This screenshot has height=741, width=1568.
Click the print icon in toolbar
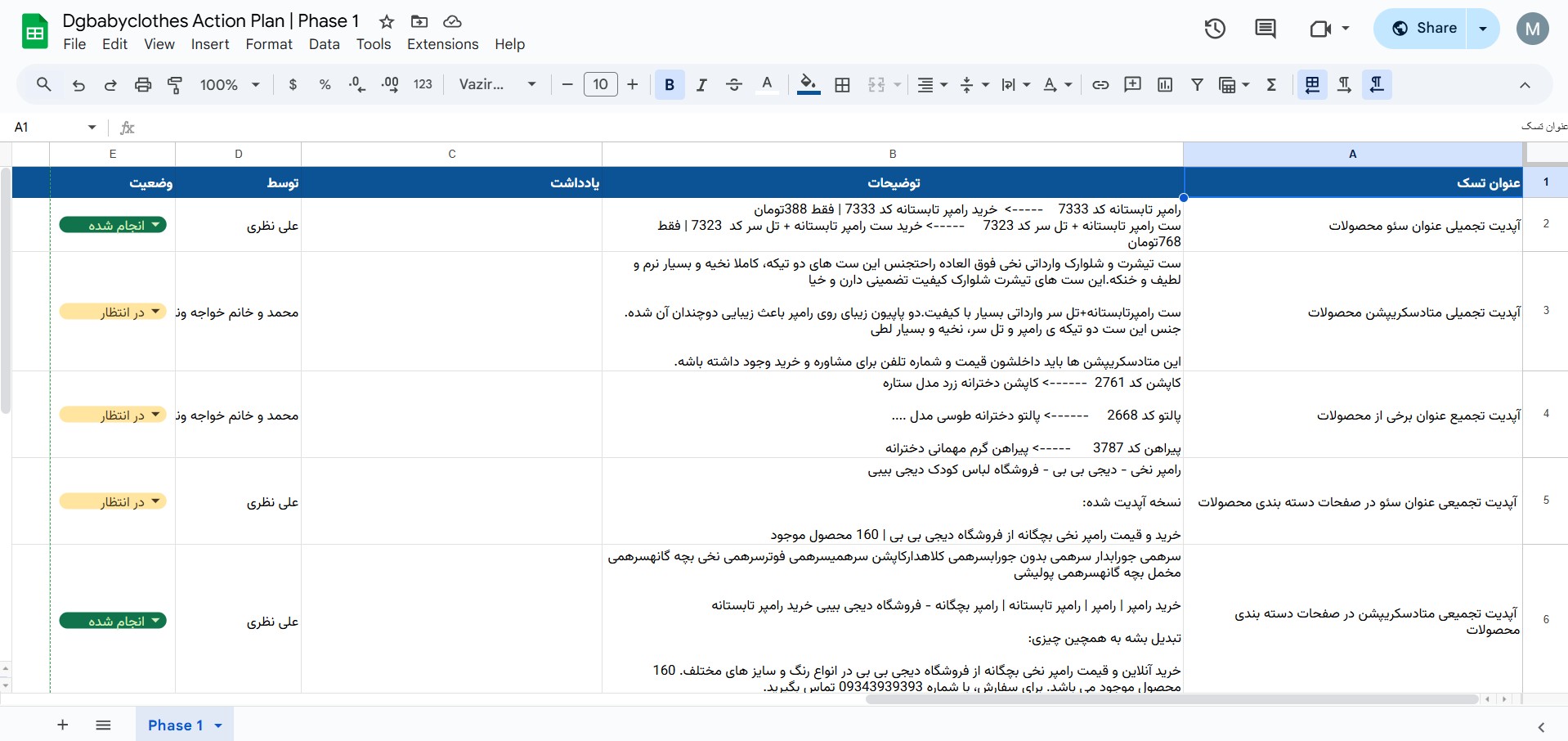point(143,84)
